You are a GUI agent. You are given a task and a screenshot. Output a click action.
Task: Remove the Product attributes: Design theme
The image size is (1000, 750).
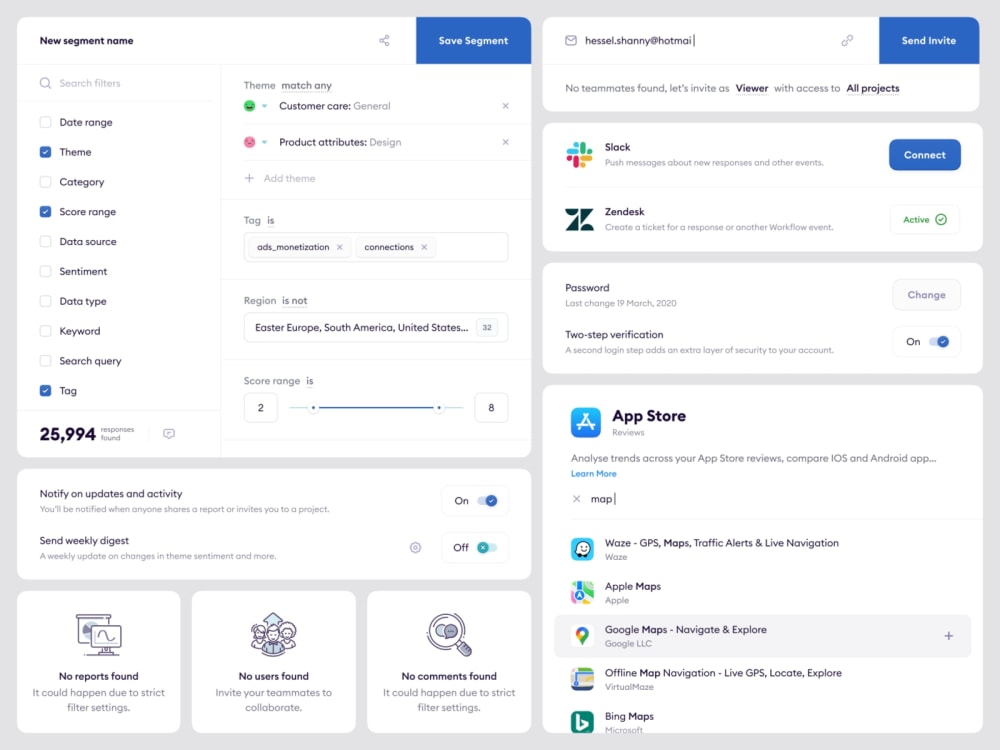pos(505,142)
